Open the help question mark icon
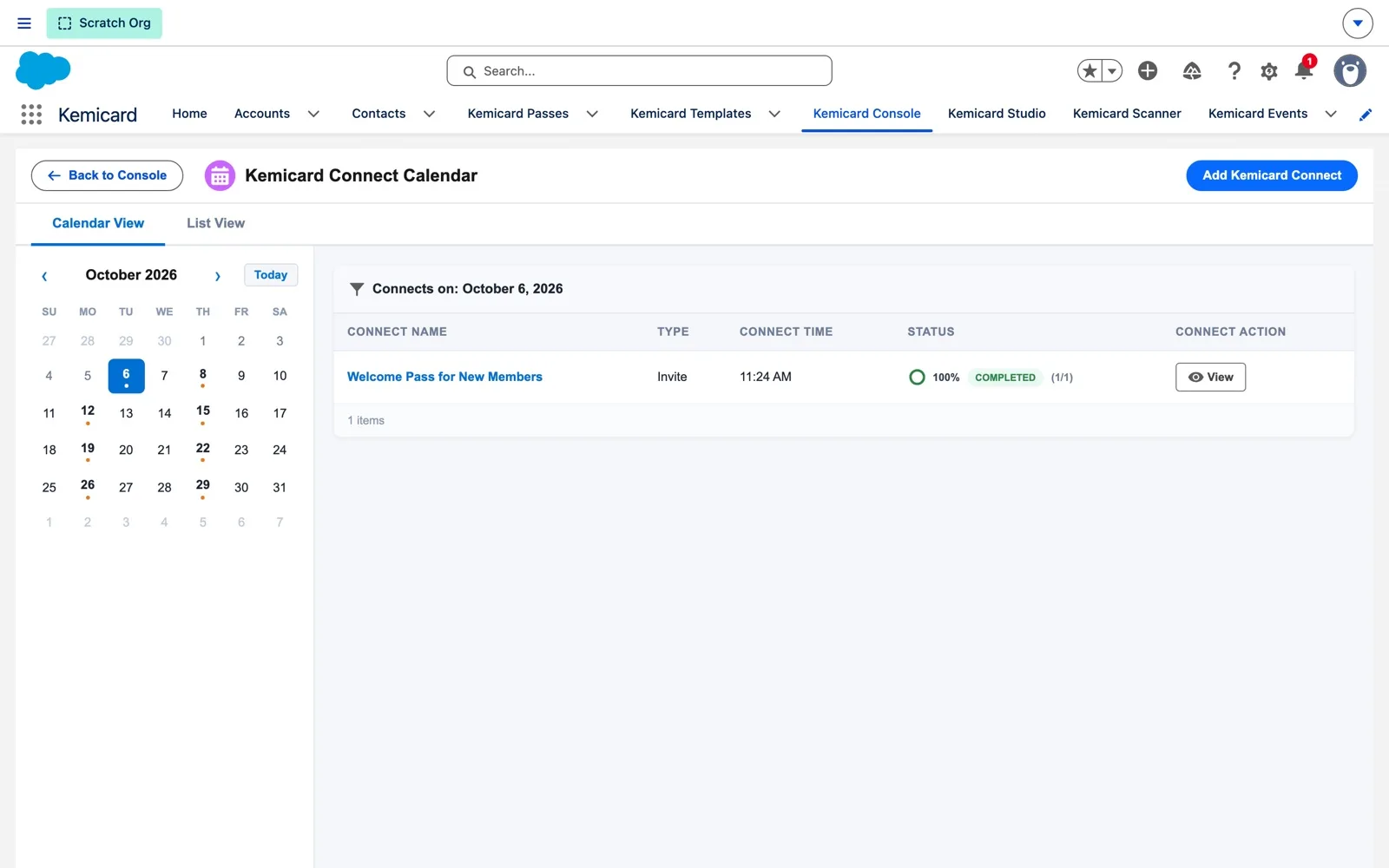 click(x=1234, y=71)
